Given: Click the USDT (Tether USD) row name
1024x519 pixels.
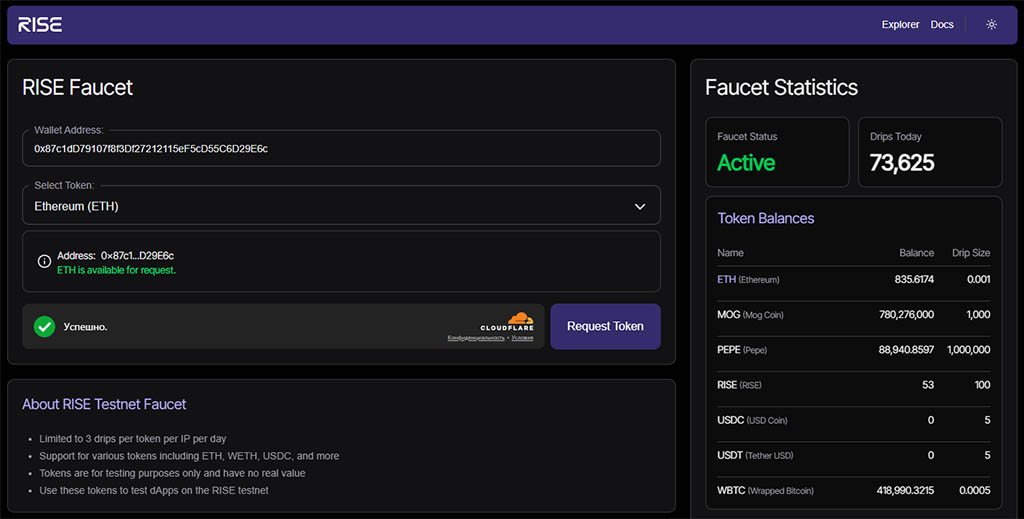Looking at the screenshot, I should point(755,456).
